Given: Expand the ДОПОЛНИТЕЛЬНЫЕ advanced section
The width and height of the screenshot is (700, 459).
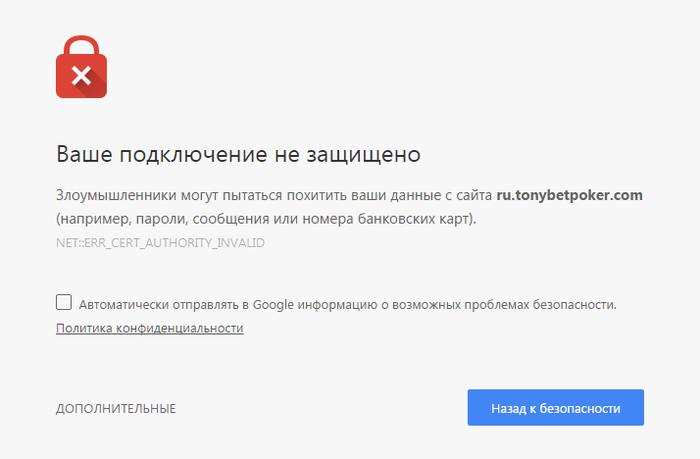Looking at the screenshot, I should (116, 409).
